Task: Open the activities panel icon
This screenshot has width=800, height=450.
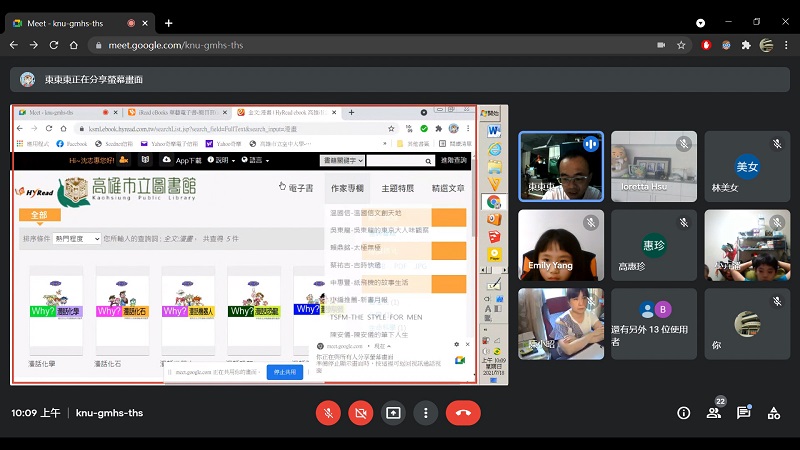Action: click(x=773, y=412)
